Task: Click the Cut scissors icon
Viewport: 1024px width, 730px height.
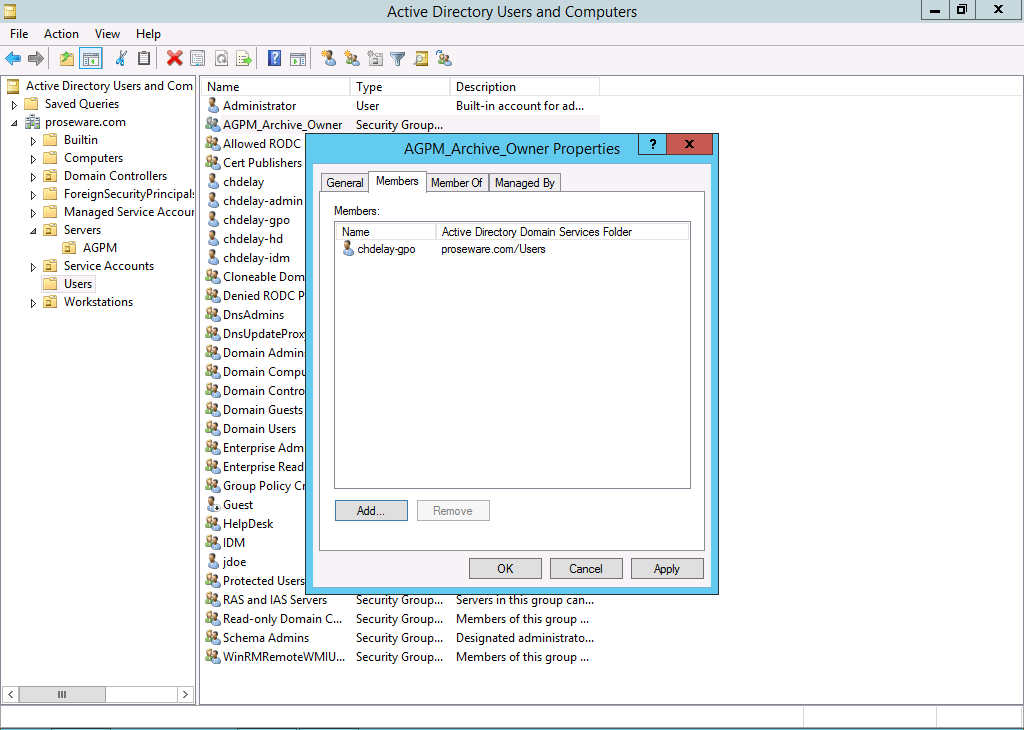Action: tap(121, 59)
